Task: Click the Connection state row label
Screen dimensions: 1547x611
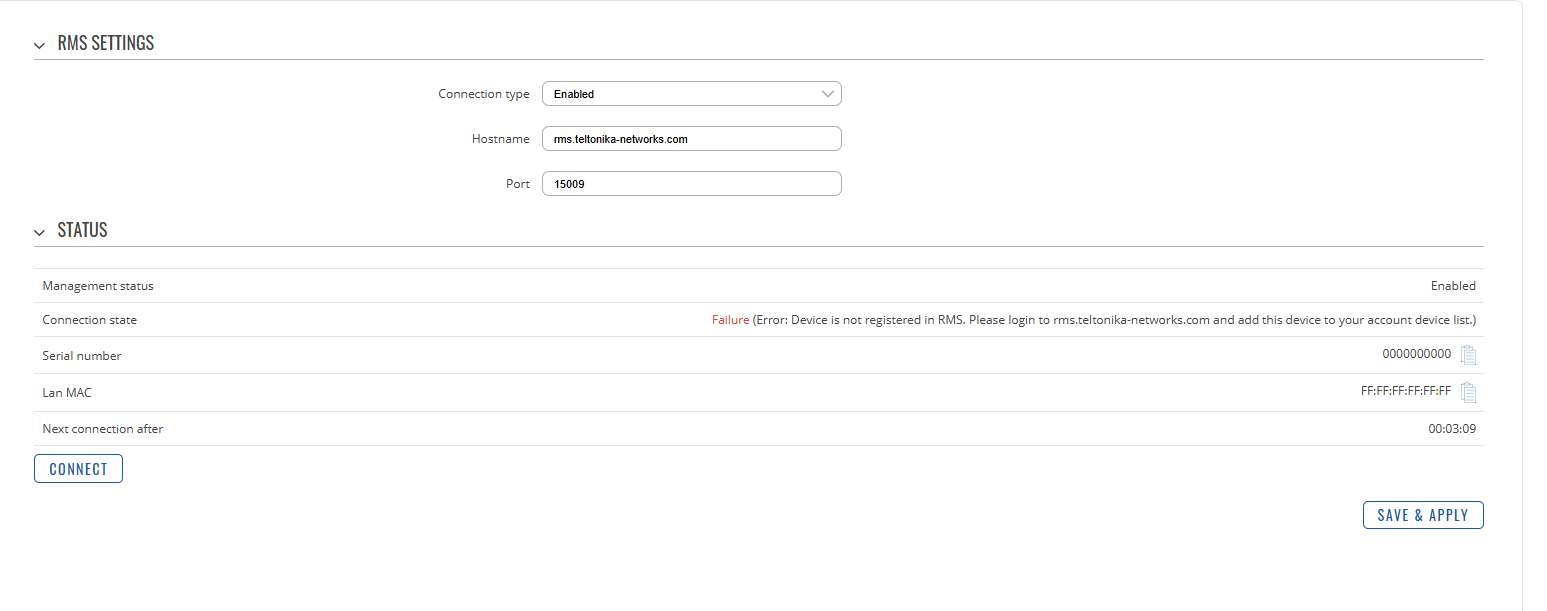Action: [x=90, y=320]
